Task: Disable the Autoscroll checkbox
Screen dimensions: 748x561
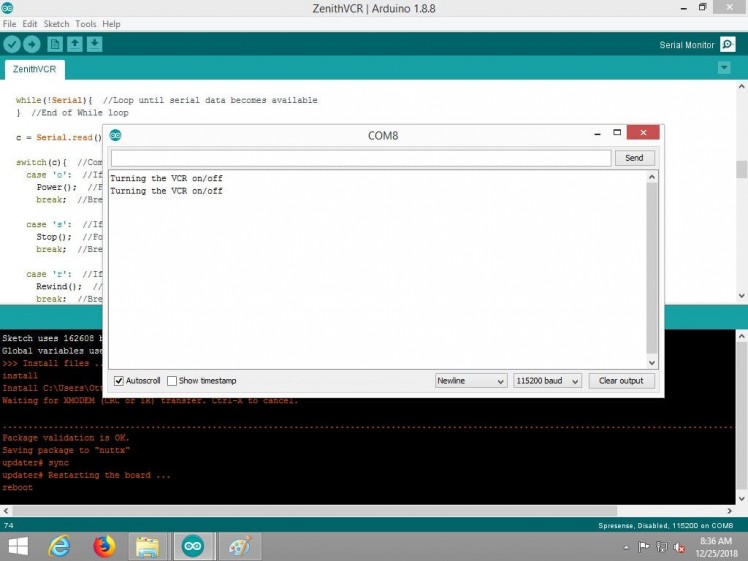Action: [119, 381]
